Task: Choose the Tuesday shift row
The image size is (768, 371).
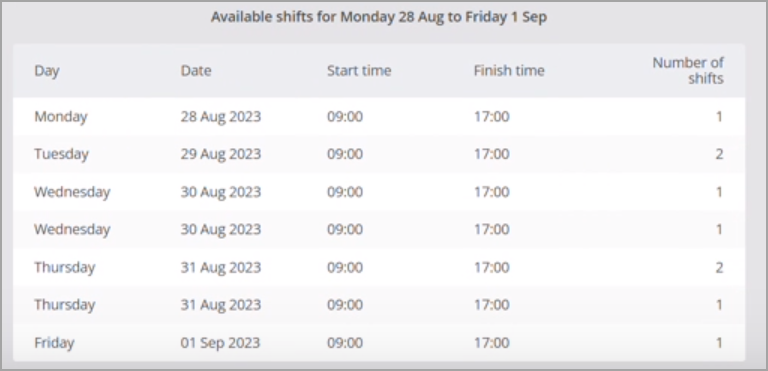Action: [379, 154]
